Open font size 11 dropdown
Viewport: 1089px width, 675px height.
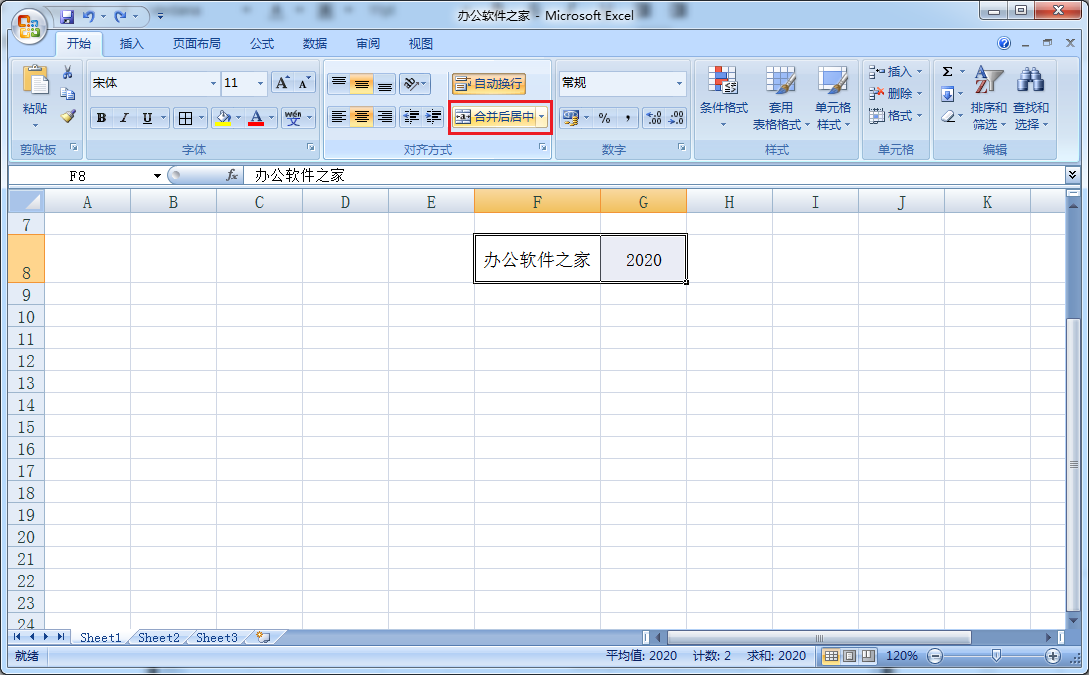click(260, 83)
